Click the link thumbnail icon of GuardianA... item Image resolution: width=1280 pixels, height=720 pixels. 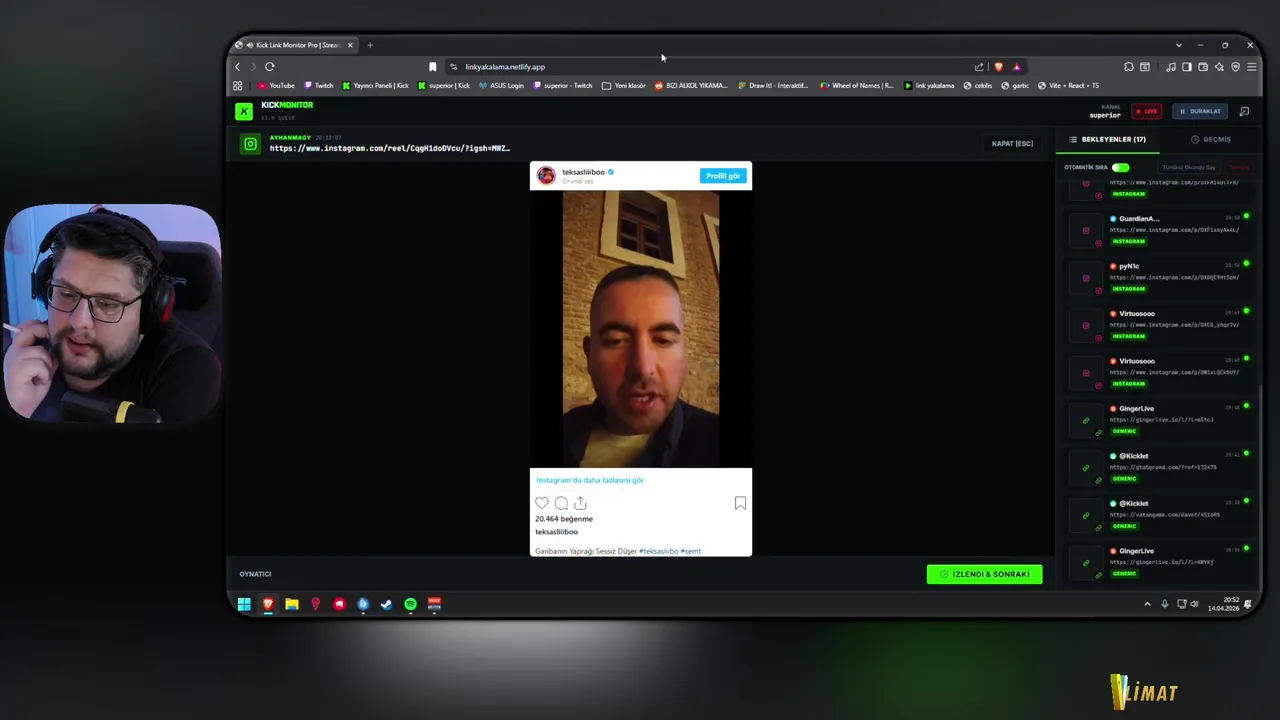1086,231
